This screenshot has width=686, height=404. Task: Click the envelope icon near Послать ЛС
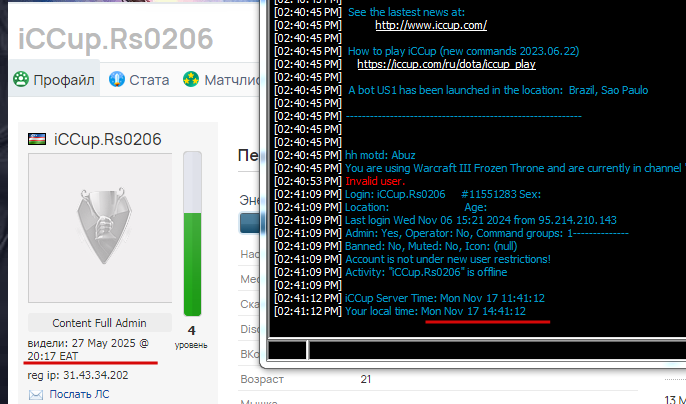click(36, 395)
